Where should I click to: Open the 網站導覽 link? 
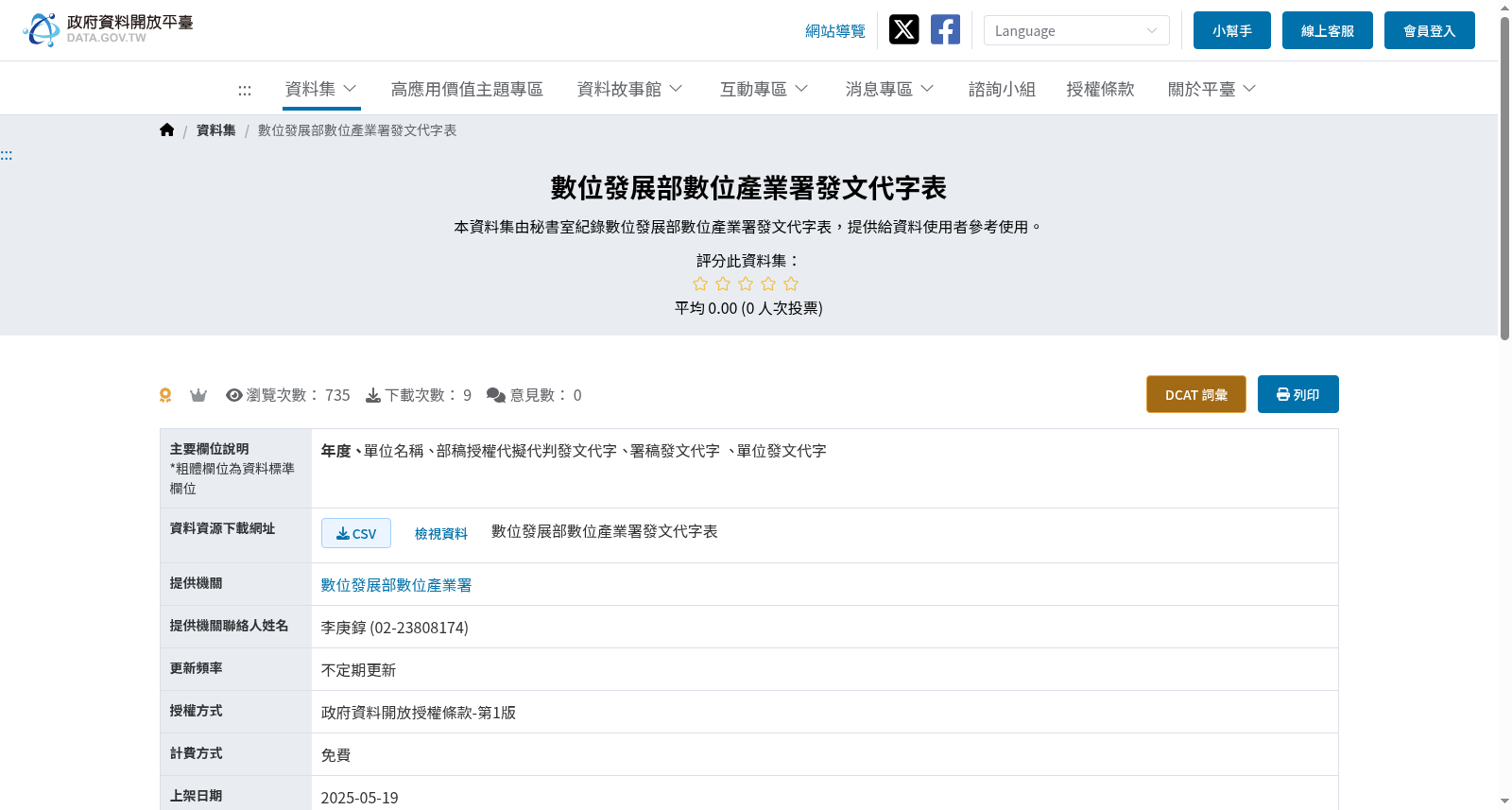[835, 31]
